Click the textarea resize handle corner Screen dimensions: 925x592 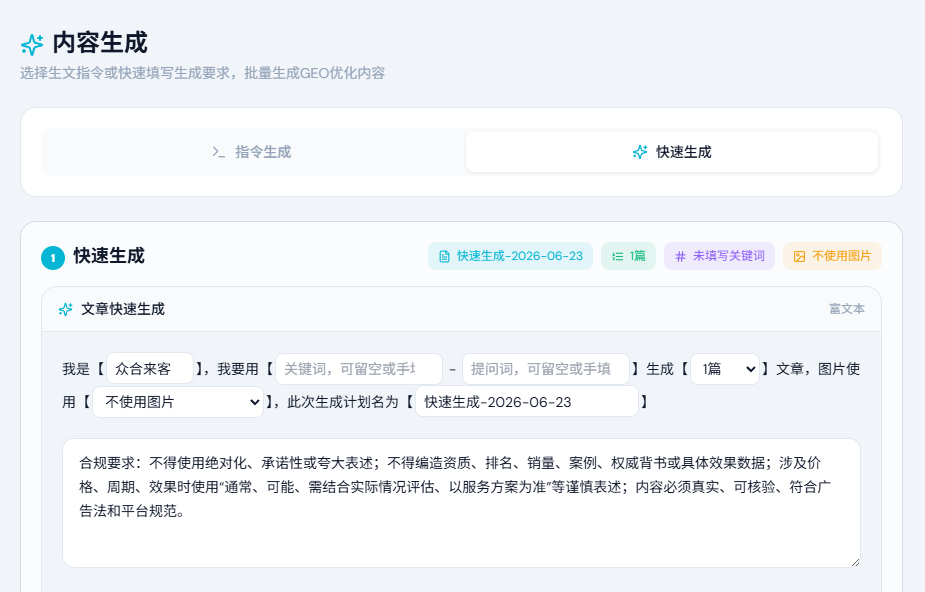(855, 562)
